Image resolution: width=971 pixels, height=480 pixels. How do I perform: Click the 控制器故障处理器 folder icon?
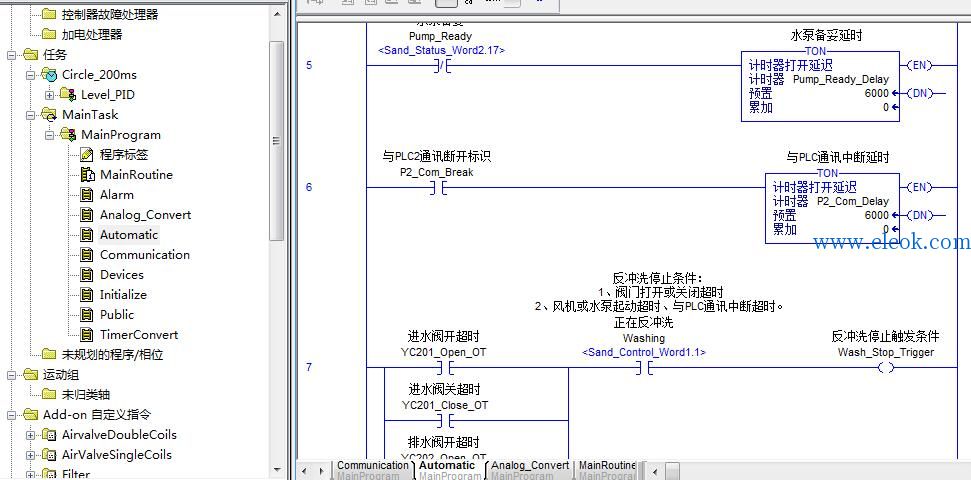point(49,14)
